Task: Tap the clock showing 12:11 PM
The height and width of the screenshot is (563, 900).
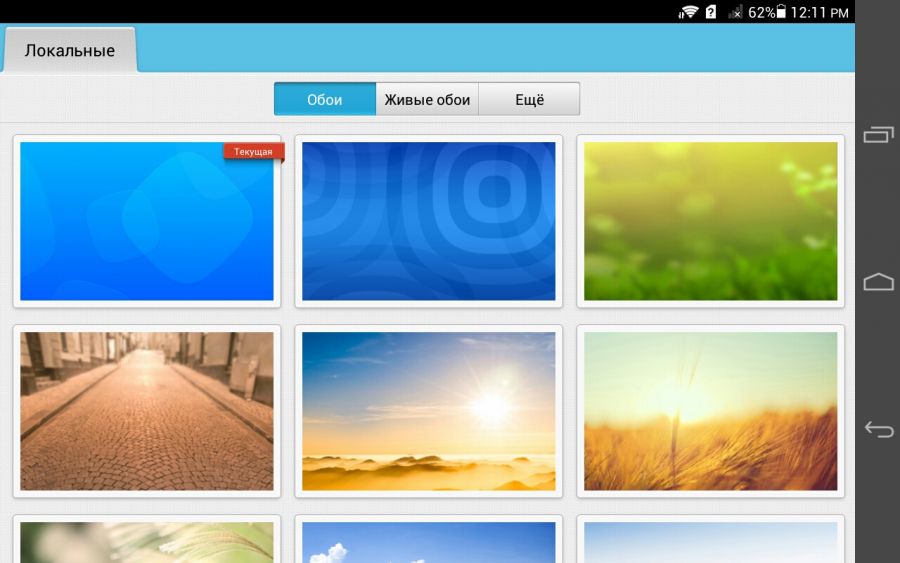Action: click(819, 12)
